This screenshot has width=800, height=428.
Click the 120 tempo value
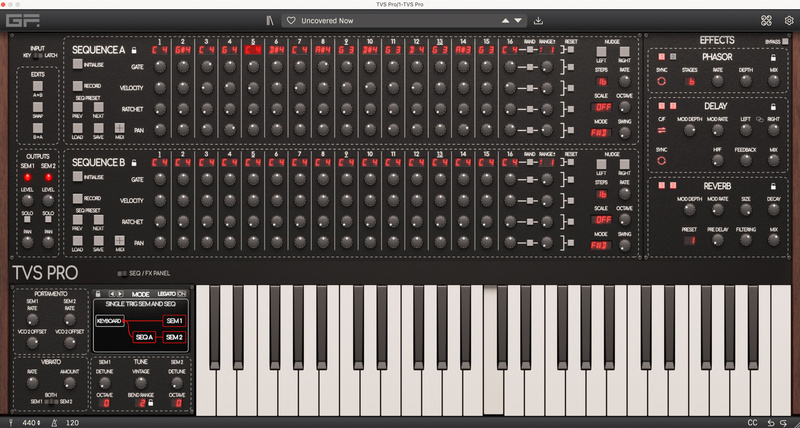pyautogui.click(x=72, y=422)
